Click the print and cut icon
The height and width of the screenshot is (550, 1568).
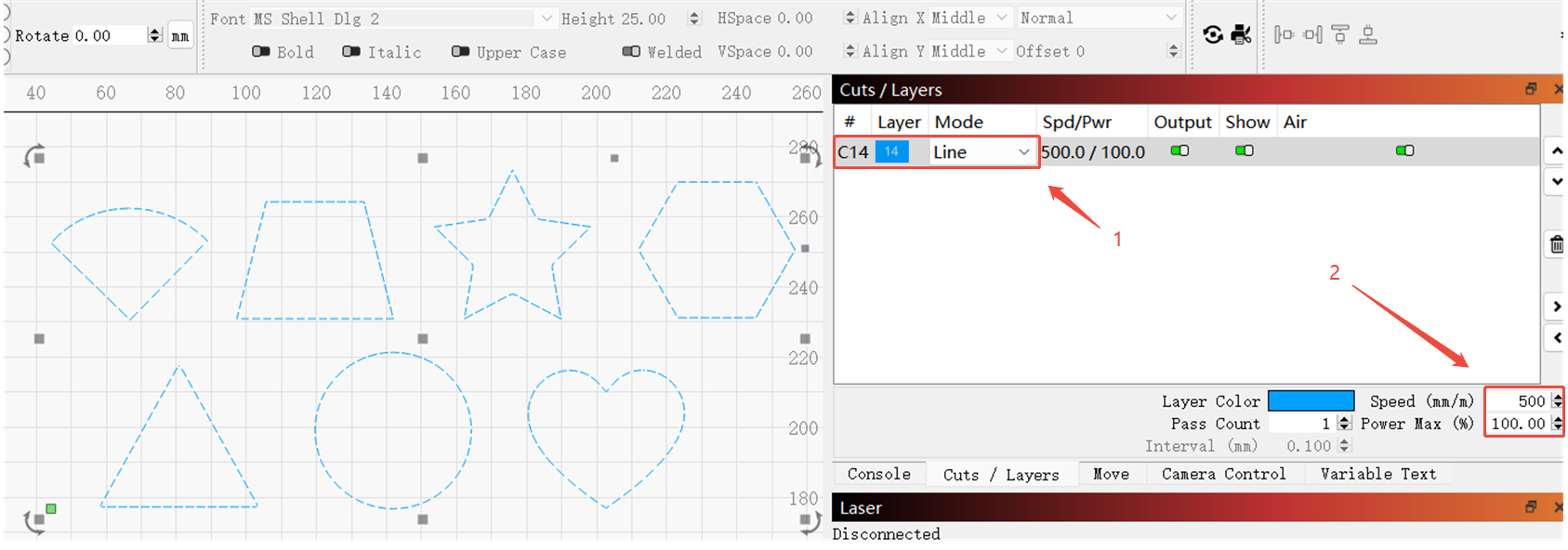(x=1241, y=35)
